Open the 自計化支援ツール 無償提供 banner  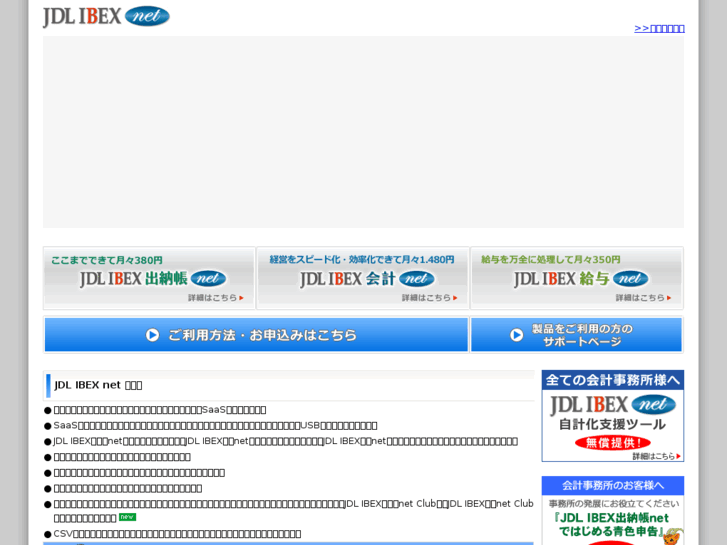pos(612,416)
